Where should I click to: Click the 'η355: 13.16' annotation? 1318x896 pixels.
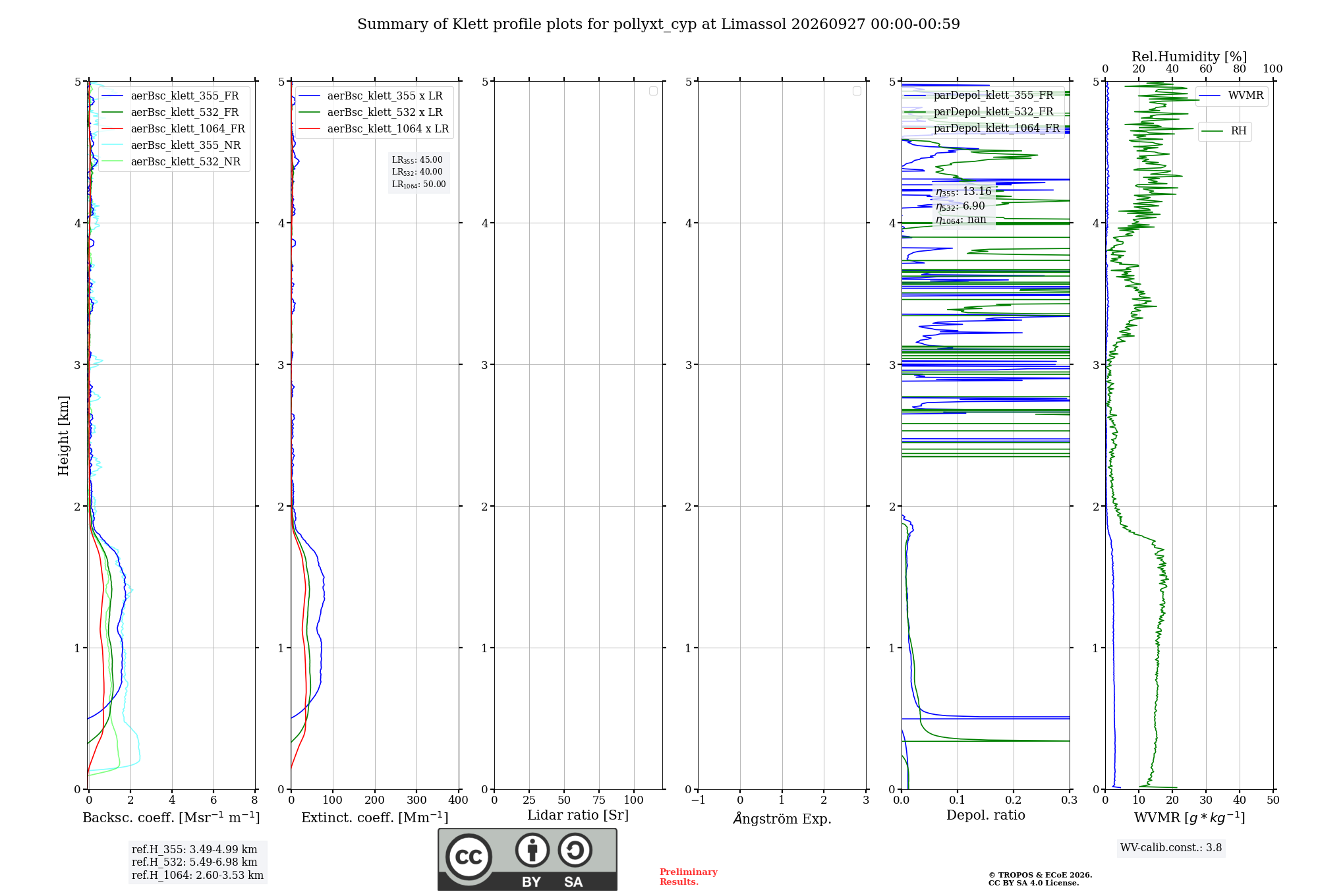click(x=963, y=192)
